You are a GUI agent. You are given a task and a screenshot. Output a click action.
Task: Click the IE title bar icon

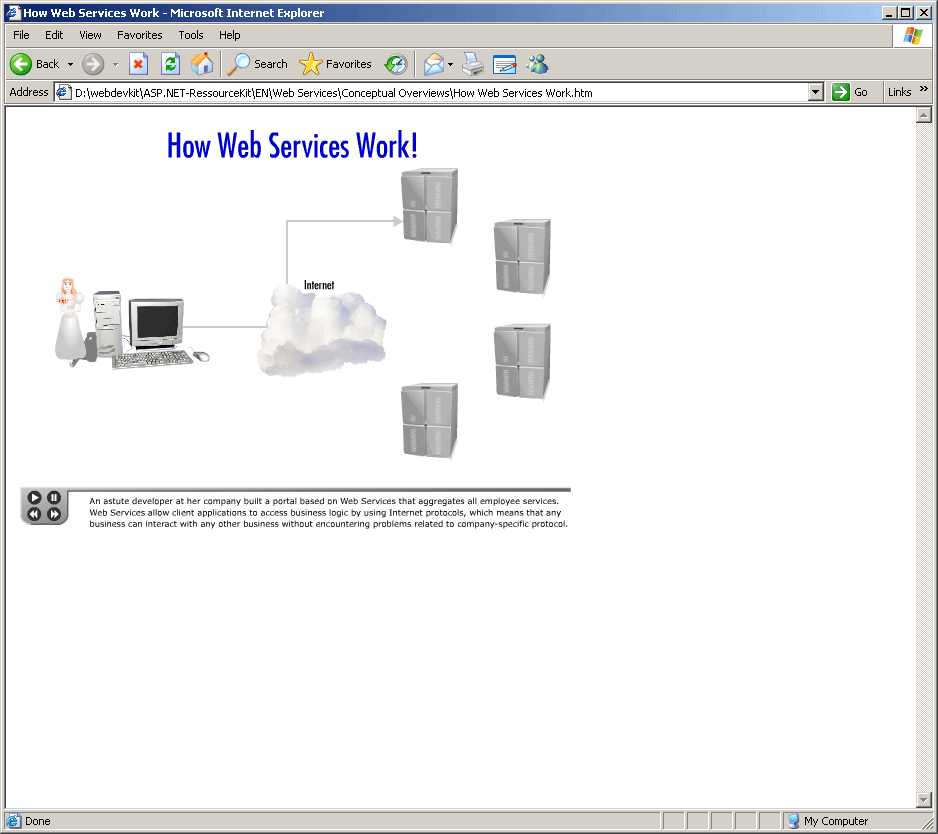click(13, 13)
